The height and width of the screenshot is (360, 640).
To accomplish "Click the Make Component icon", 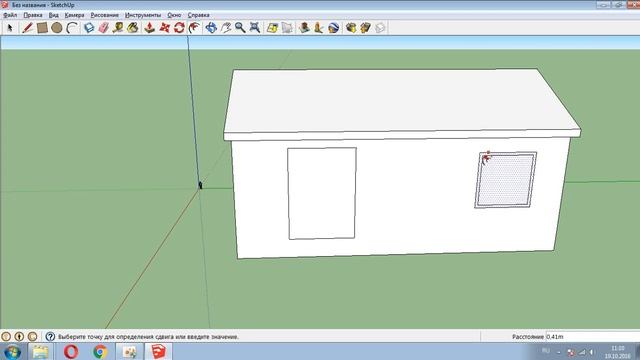I will tap(89, 28).
